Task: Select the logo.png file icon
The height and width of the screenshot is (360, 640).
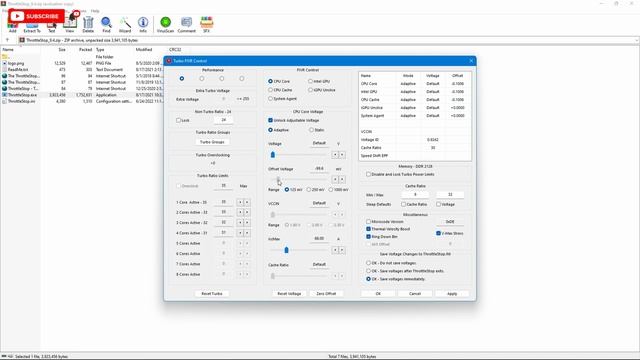Action: (4, 63)
